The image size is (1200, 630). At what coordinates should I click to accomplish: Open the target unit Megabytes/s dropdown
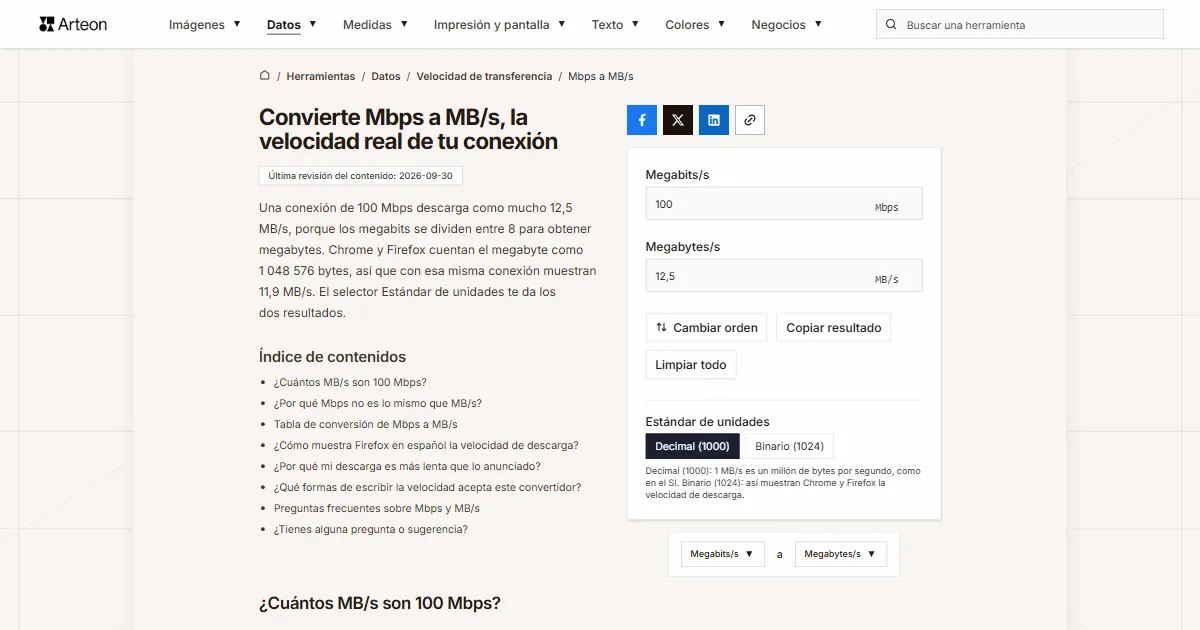coord(841,554)
